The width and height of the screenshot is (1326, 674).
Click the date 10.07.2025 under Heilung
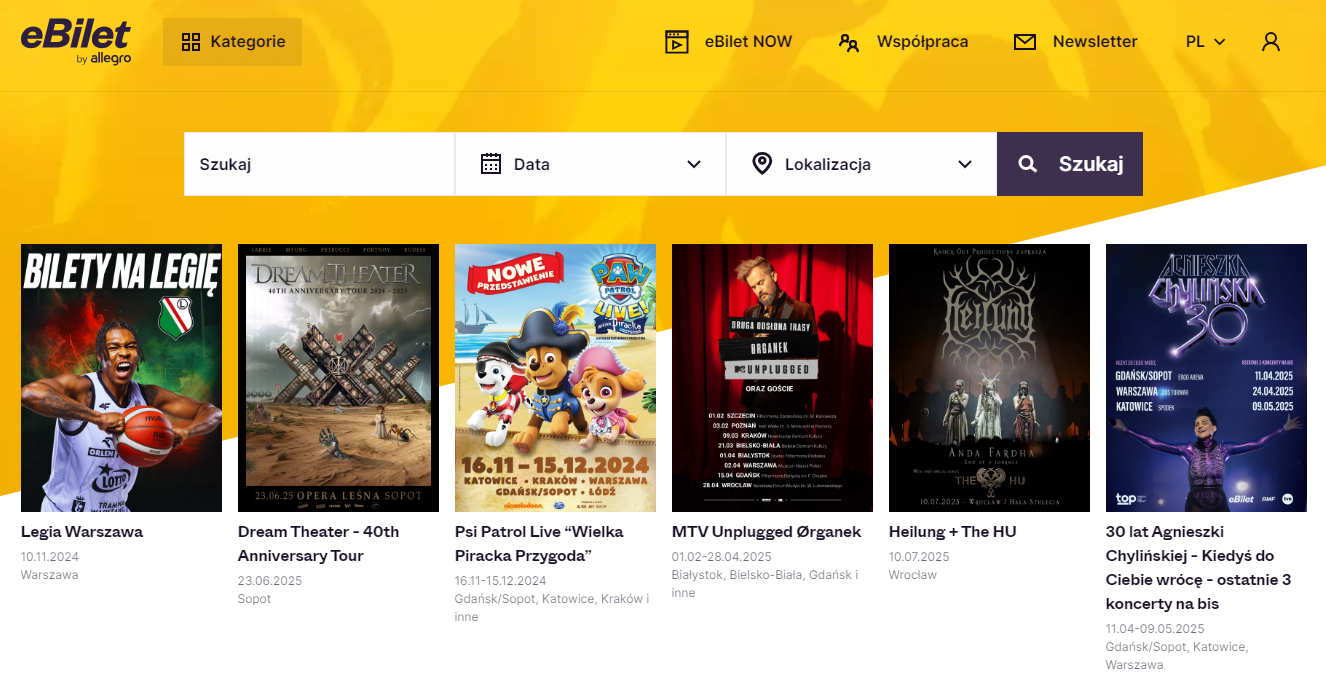[919, 557]
